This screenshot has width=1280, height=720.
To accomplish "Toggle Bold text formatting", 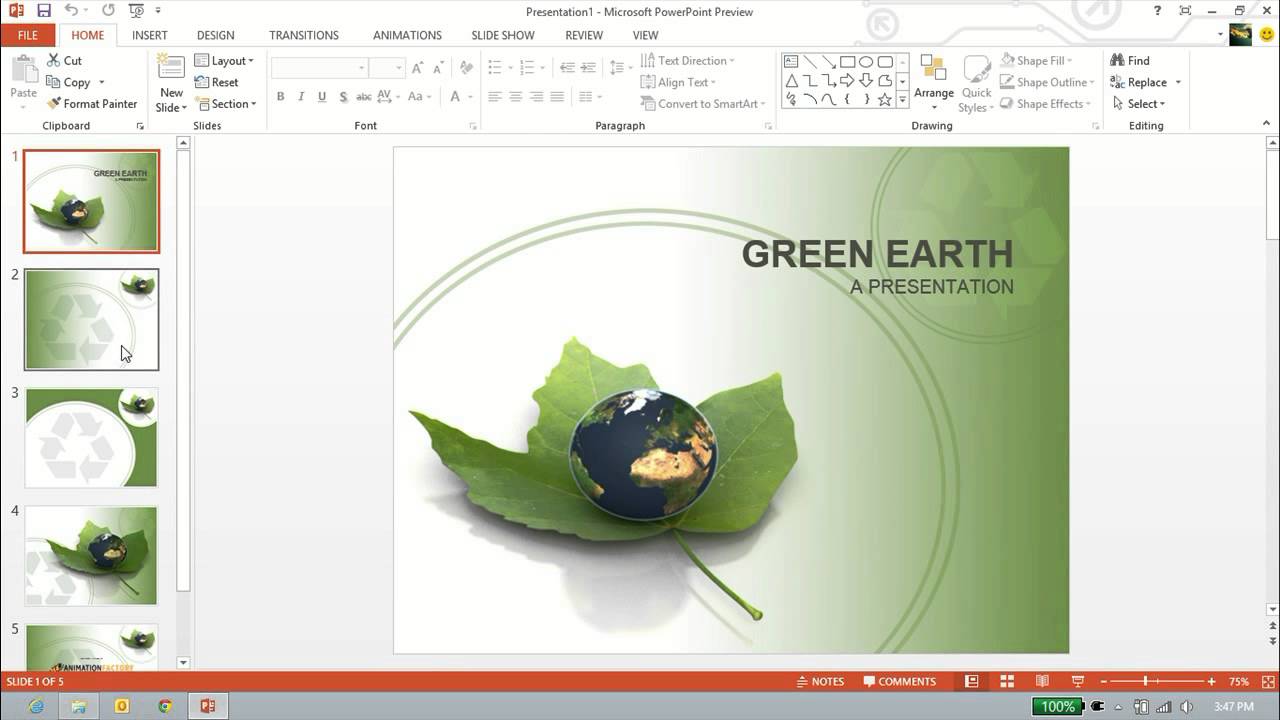I will tap(280, 97).
